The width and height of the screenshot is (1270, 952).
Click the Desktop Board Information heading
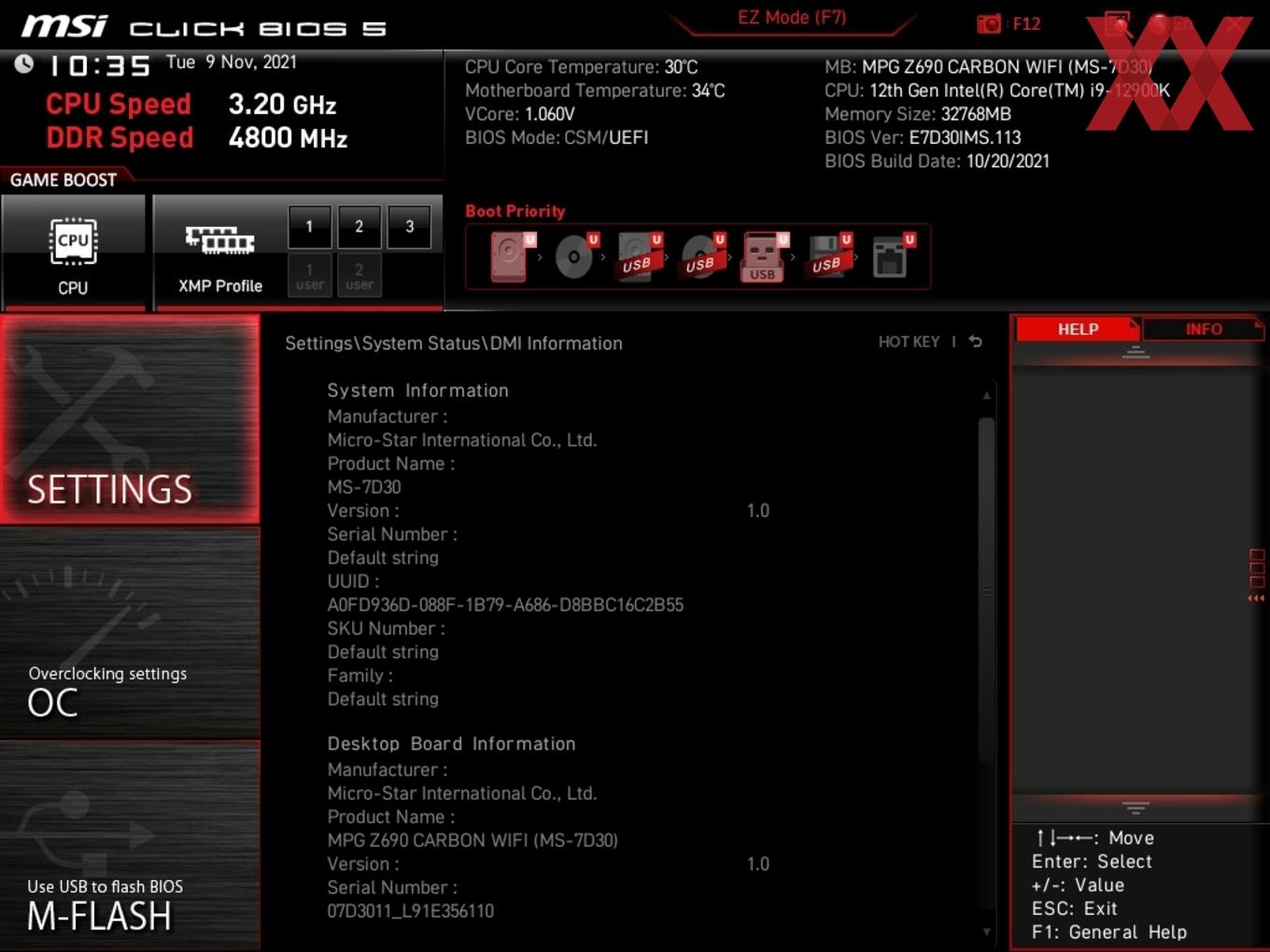(451, 744)
